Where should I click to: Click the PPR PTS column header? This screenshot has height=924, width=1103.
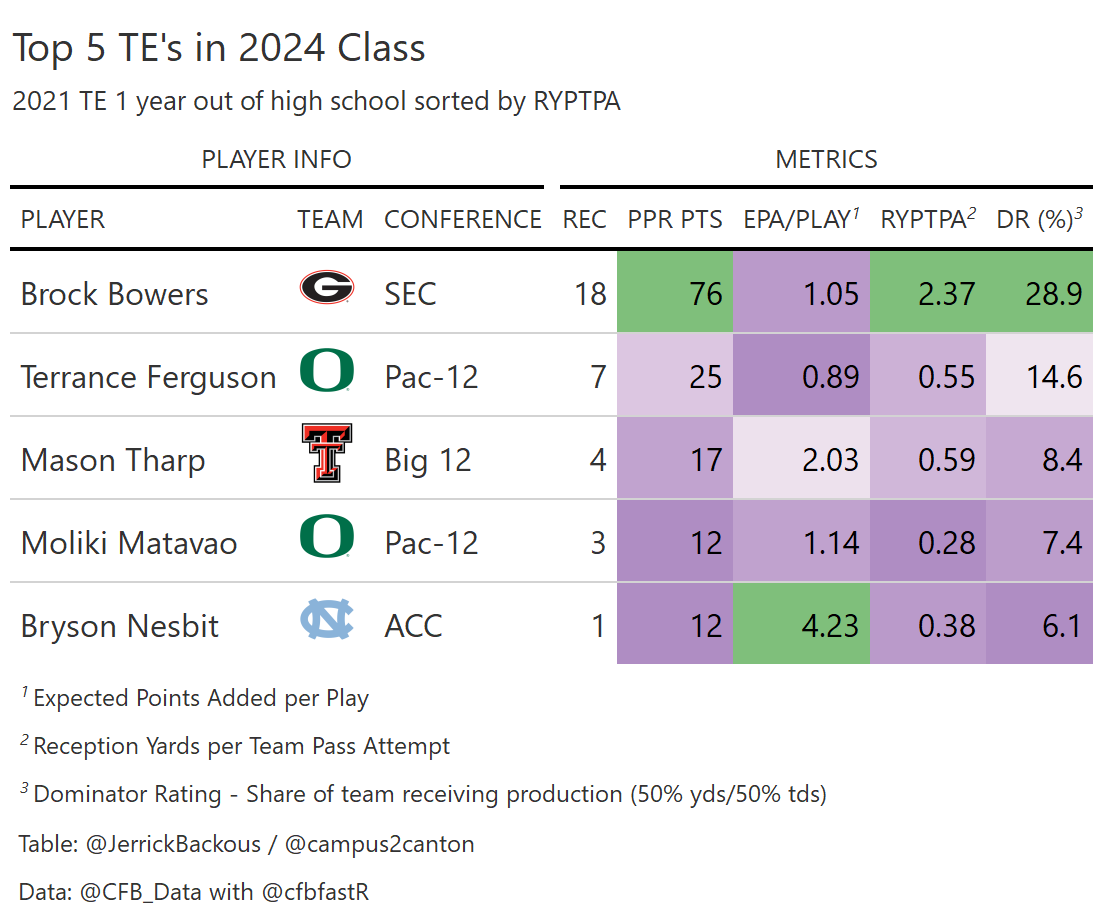675,219
